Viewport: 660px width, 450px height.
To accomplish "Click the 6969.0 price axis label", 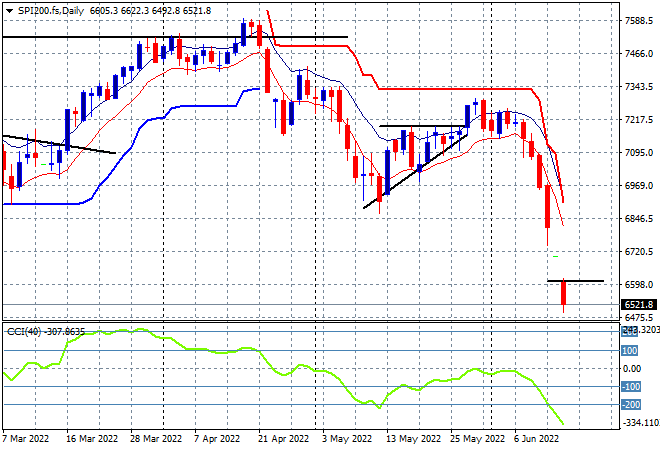I will point(639,186).
